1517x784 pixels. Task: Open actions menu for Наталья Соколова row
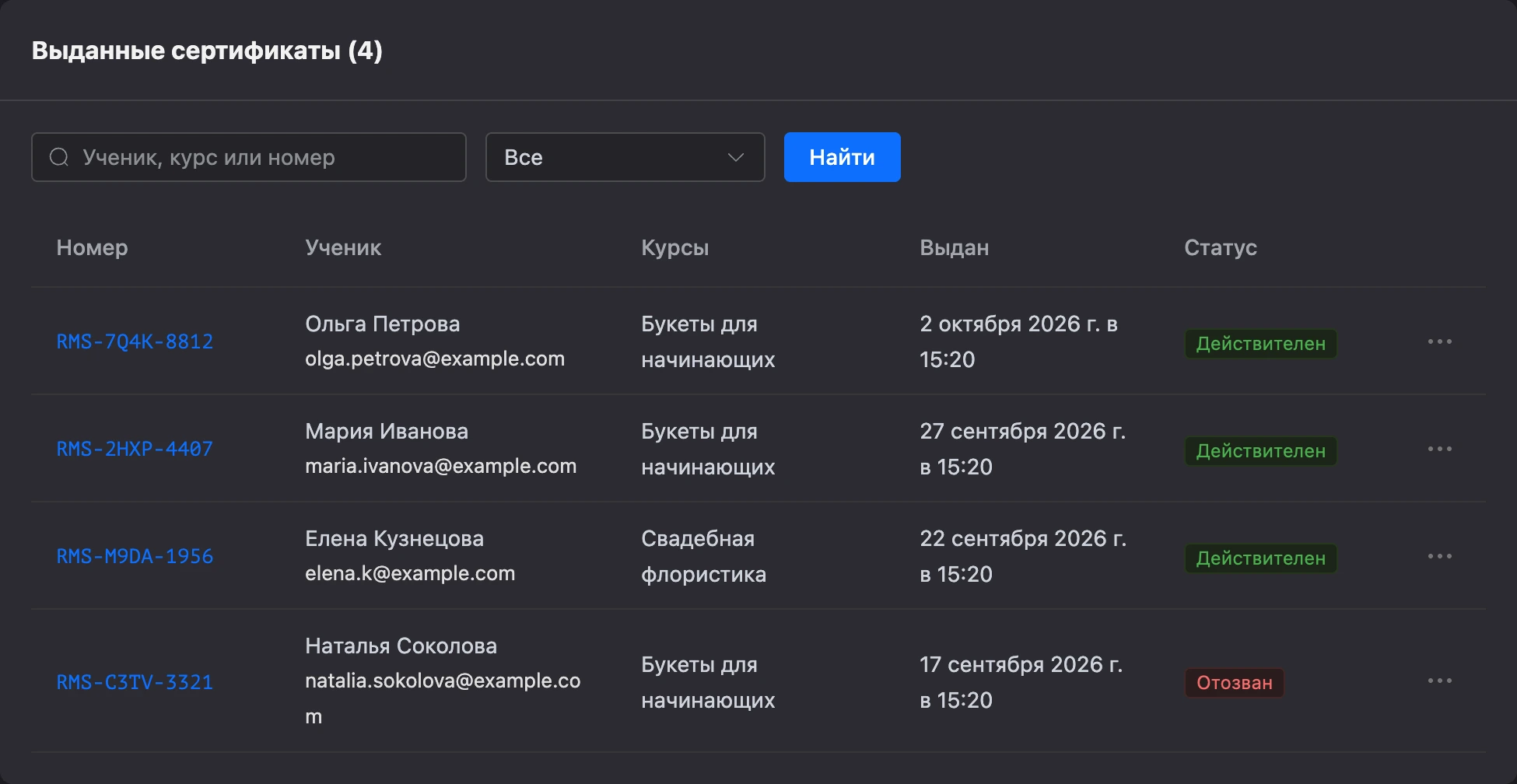(x=1439, y=681)
